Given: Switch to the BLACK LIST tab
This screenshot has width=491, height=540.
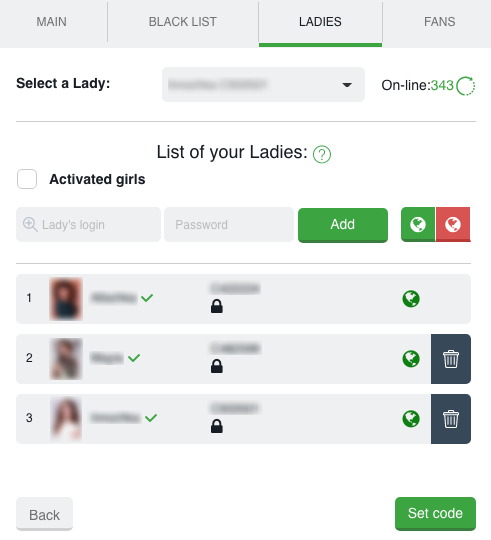Looking at the screenshot, I should [183, 22].
